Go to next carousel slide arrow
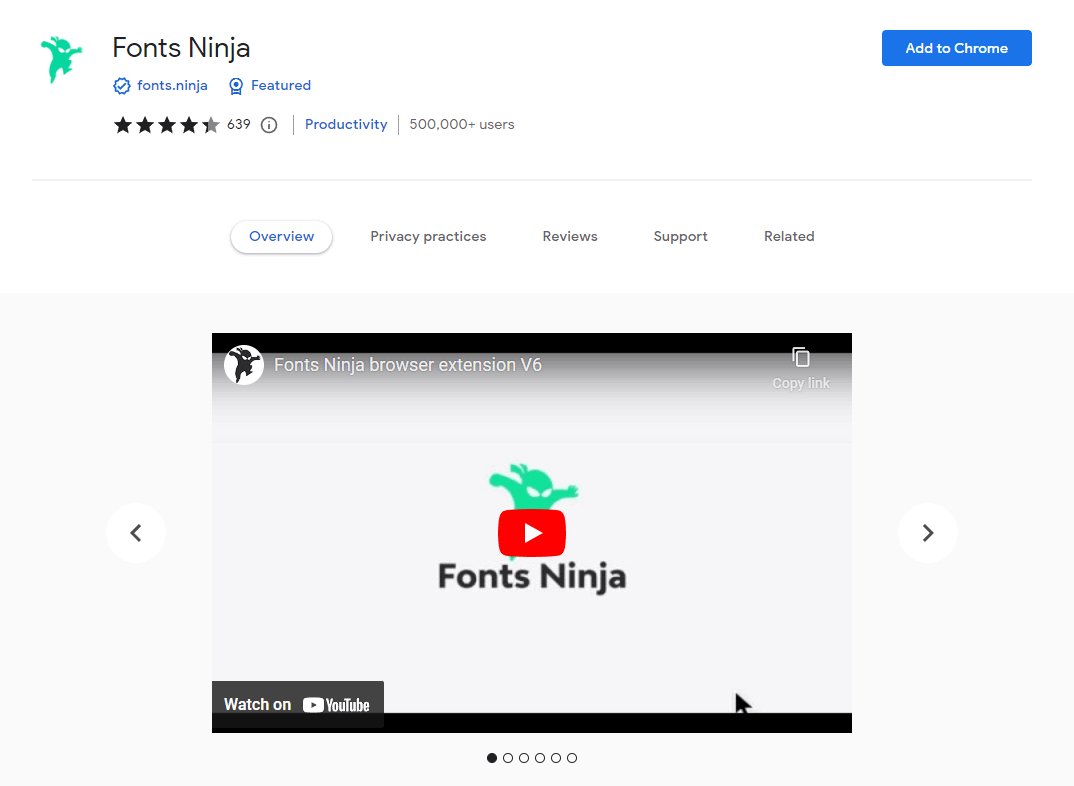The height and width of the screenshot is (786, 1074). [927, 533]
